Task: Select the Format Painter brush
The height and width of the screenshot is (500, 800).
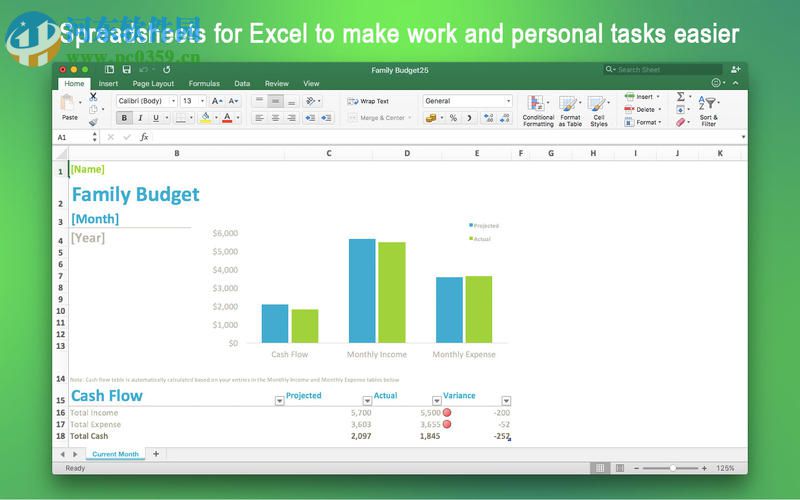Action: [x=93, y=122]
